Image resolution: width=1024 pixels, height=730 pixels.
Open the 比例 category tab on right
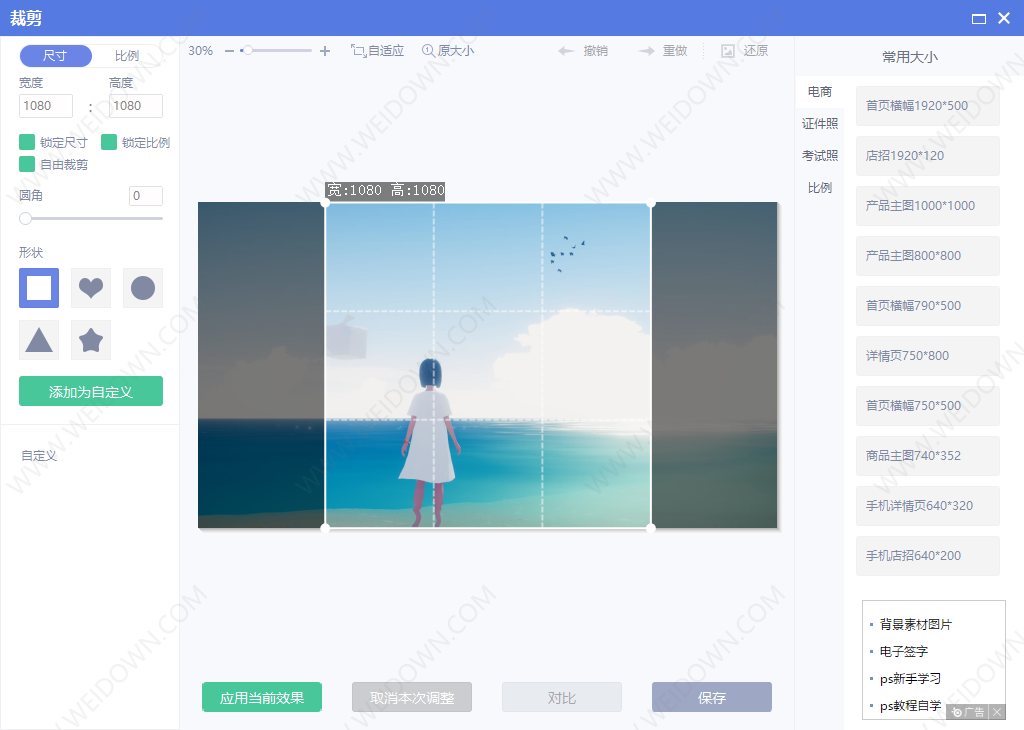[x=820, y=187]
